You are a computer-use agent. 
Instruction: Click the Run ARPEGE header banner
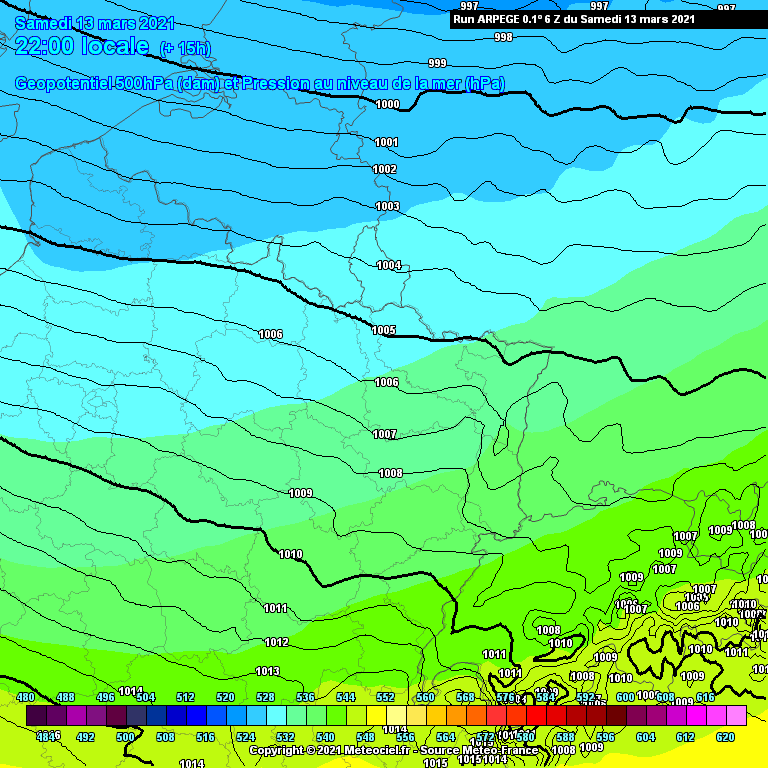point(573,18)
